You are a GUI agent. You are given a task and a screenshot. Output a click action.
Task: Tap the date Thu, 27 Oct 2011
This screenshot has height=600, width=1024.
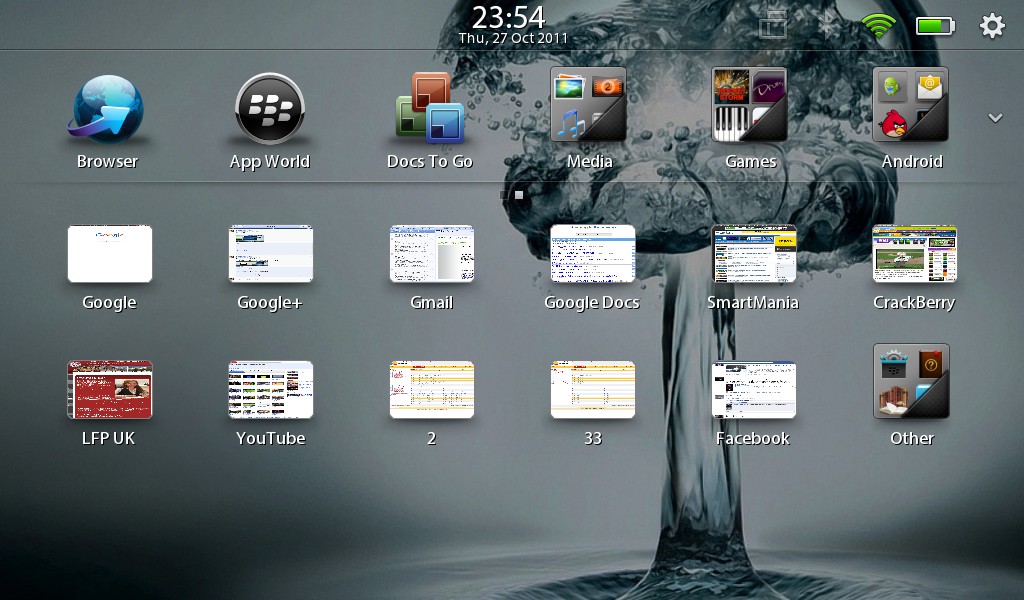513,39
